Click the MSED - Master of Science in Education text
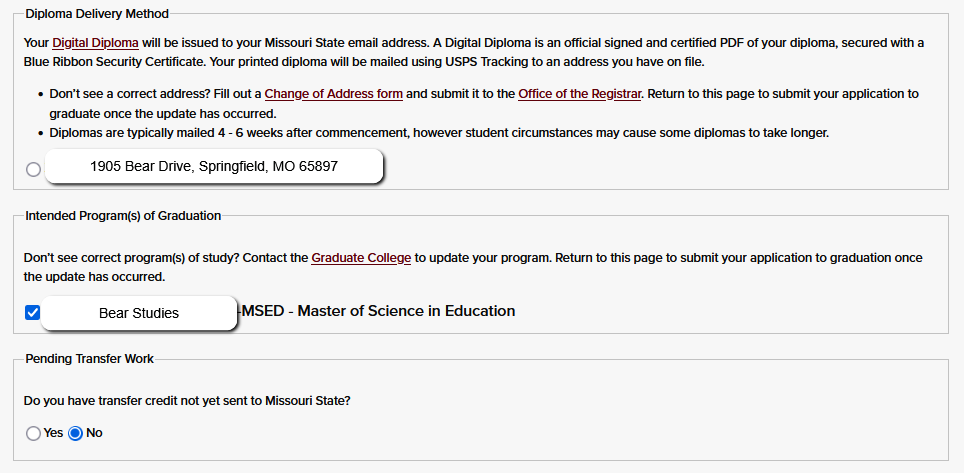This screenshot has height=473, width=964. click(380, 311)
